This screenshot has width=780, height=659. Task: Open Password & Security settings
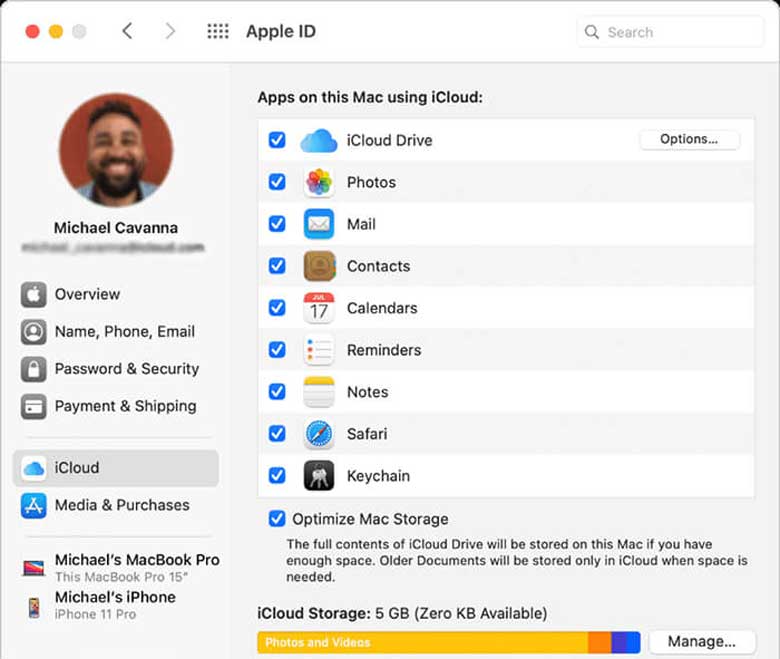coord(115,369)
